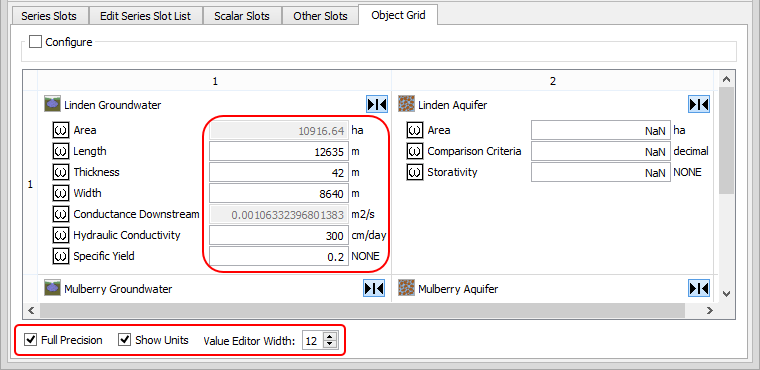The image size is (760, 370).
Task: Collapse Linden Aquifer with its arrow button
Action: [699, 104]
